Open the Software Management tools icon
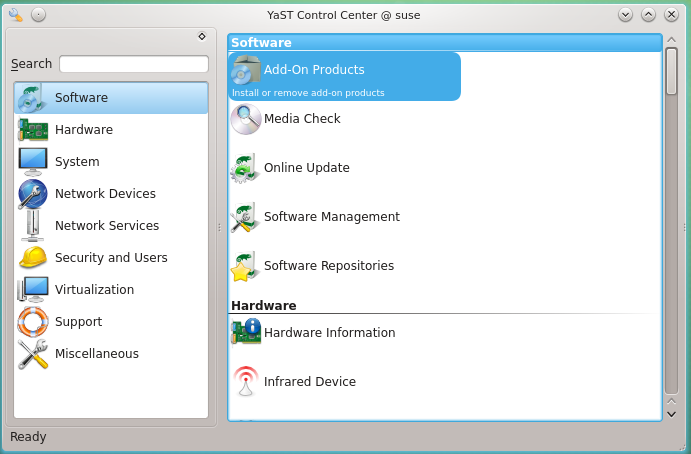This screenshot has width=691, height=454. [244, 217]
